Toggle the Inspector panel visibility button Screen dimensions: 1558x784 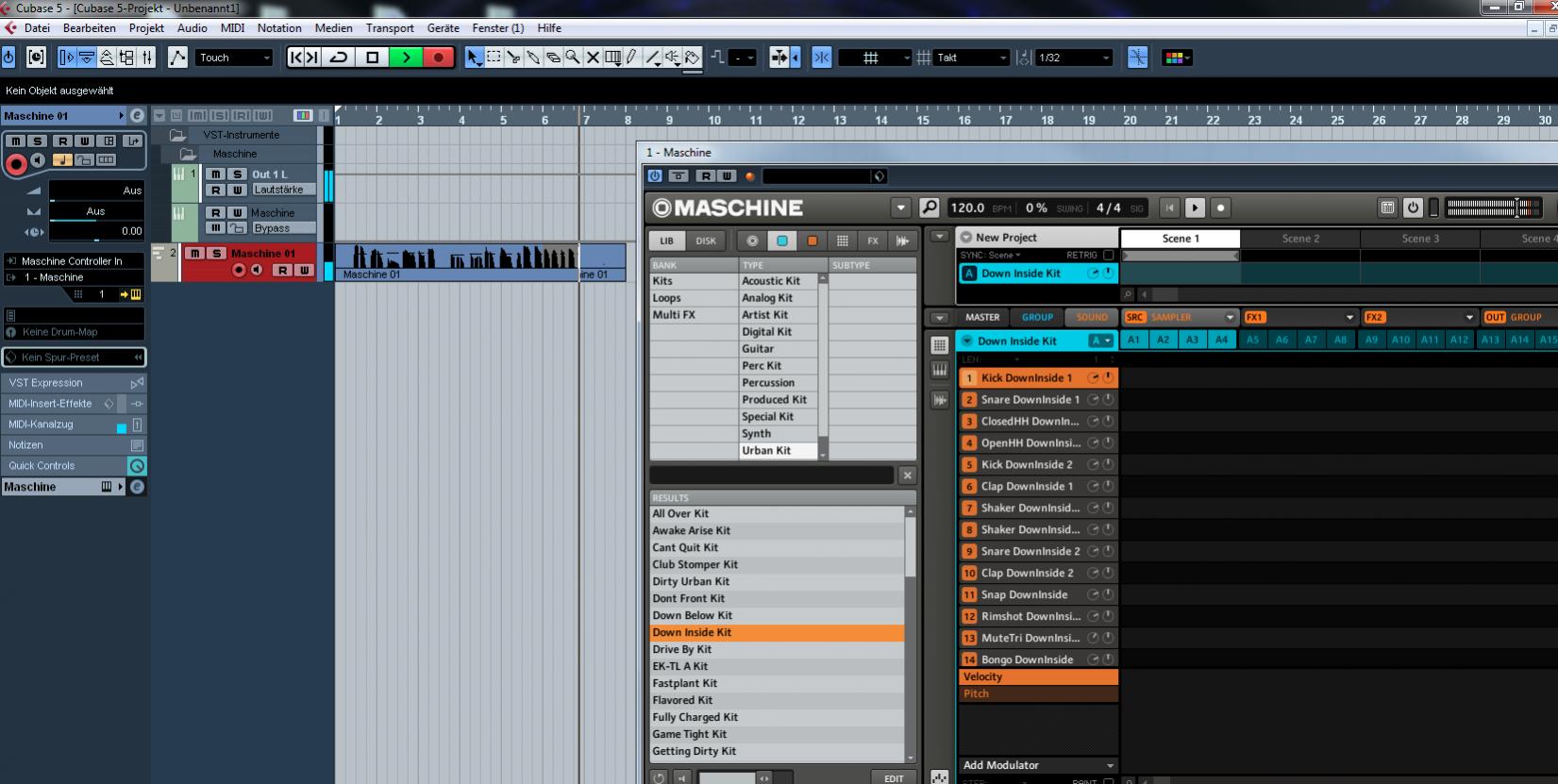[x=66, y=58]
